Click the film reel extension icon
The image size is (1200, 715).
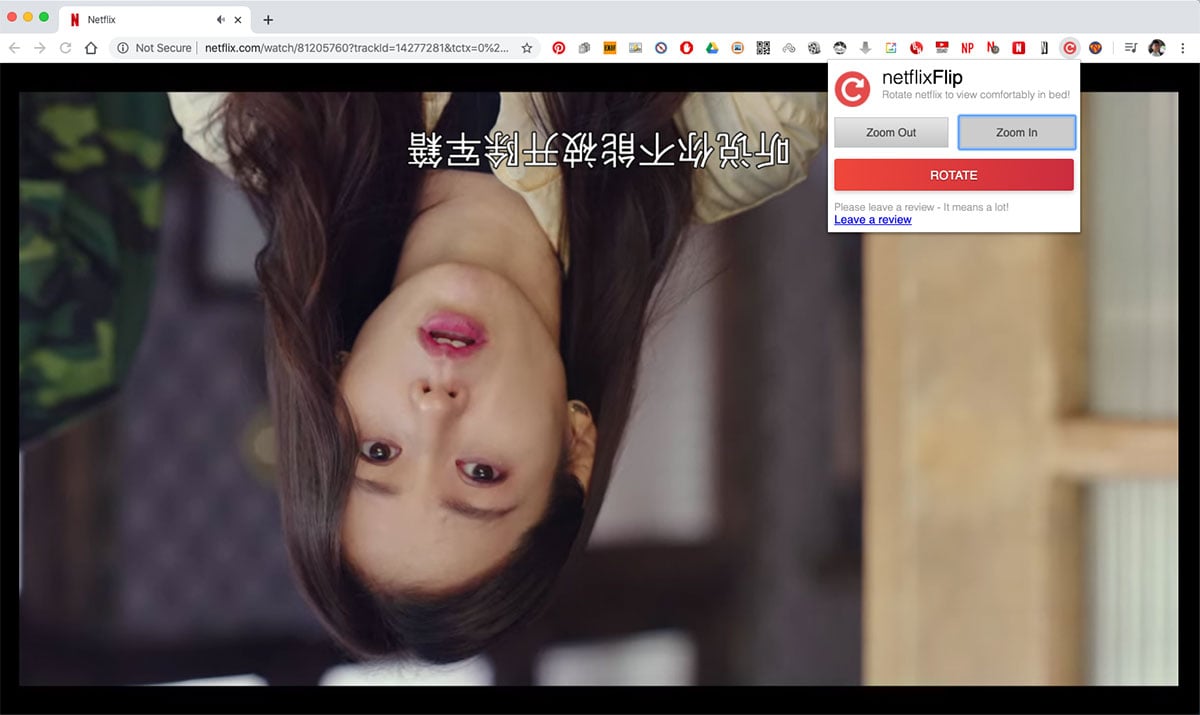tap(813, 47)
